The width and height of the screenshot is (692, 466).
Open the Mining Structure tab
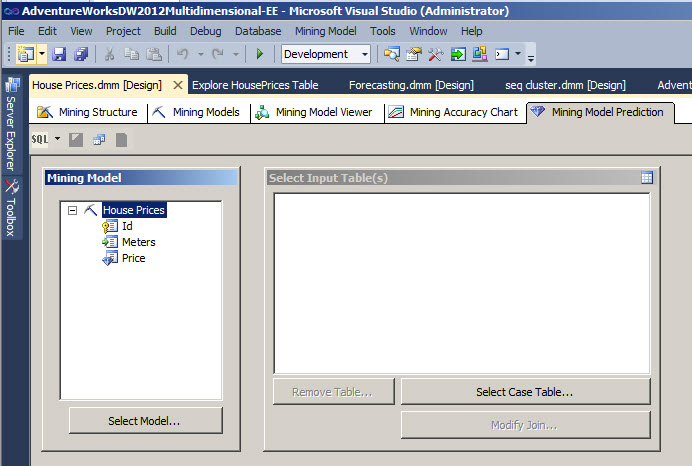87,113
